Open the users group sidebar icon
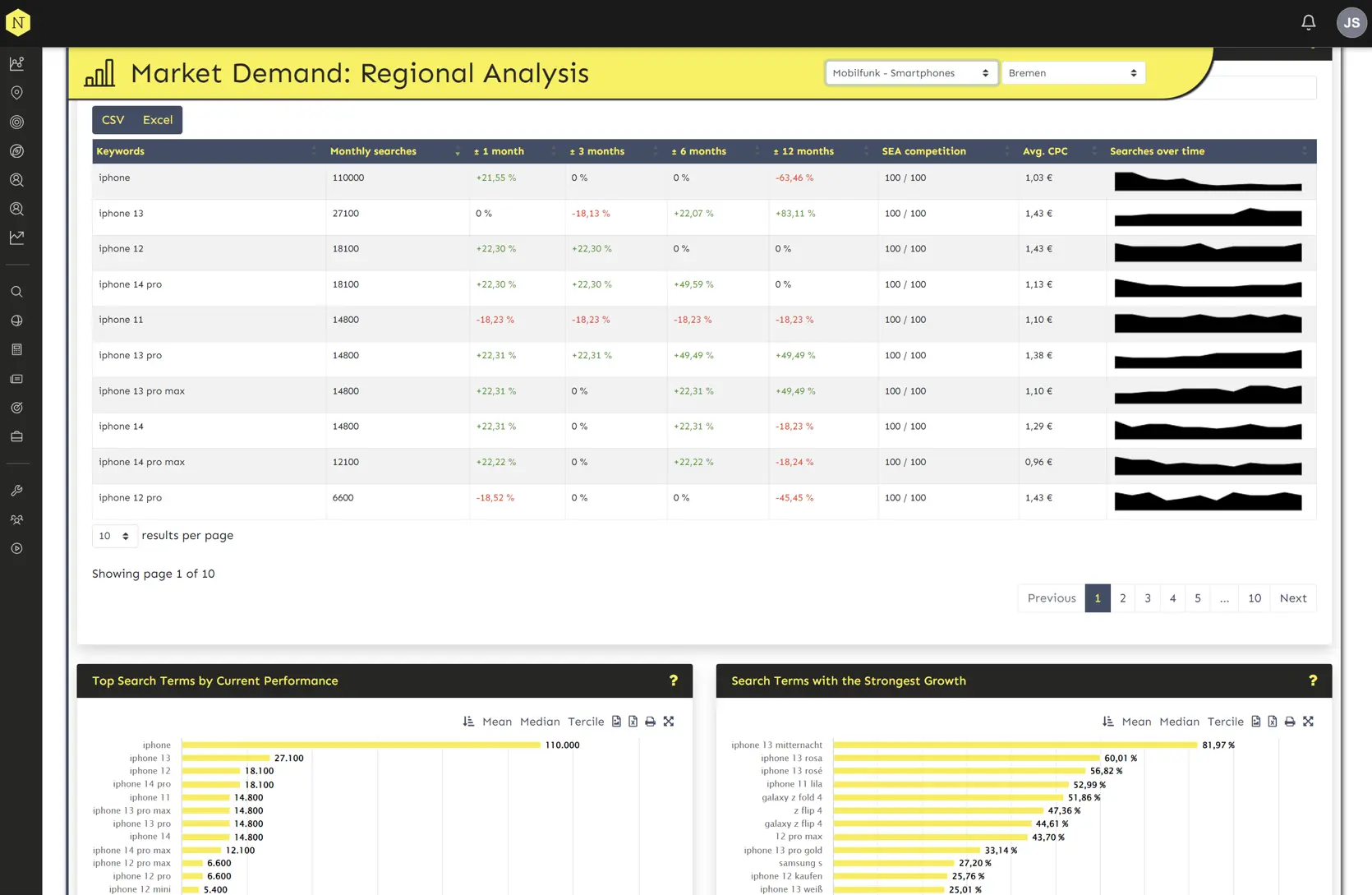This screenshot has height=895, width=1372. 16,519
